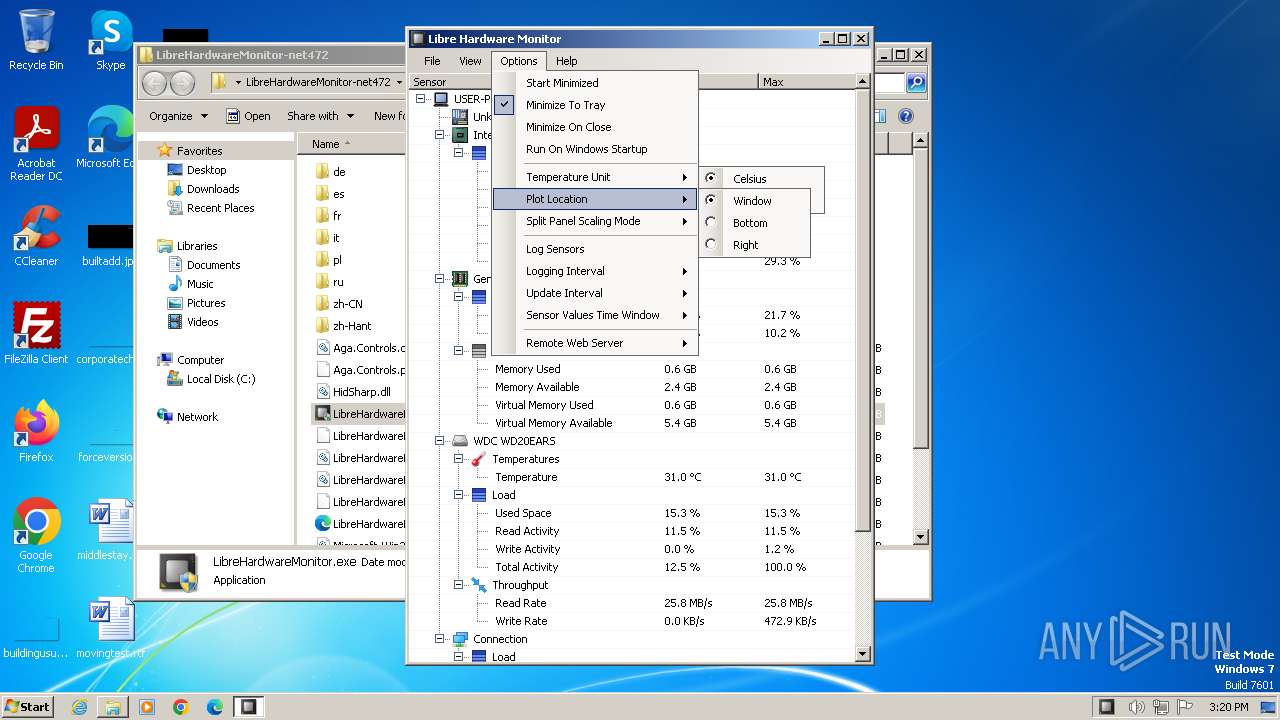Click the Explorer address bar path
1280x720 pixels.
click(x=318, y=82)
